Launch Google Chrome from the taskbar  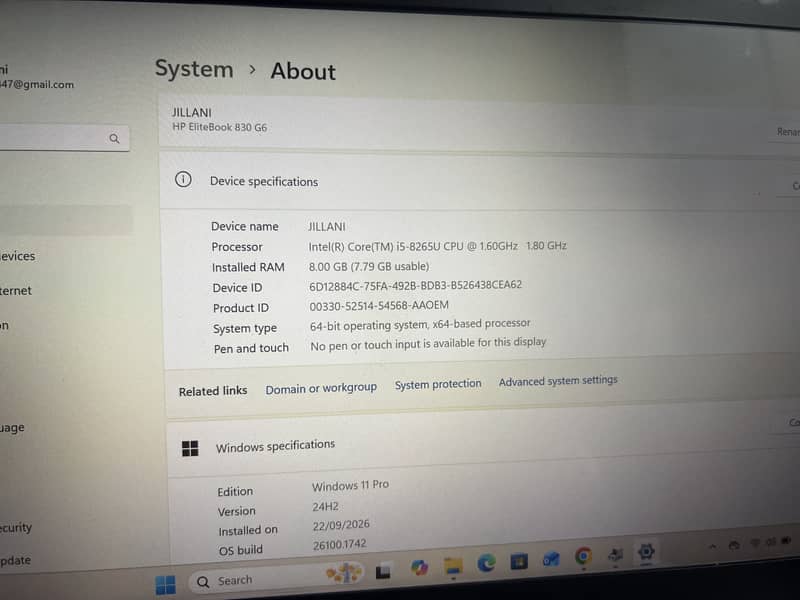point(583,556)
